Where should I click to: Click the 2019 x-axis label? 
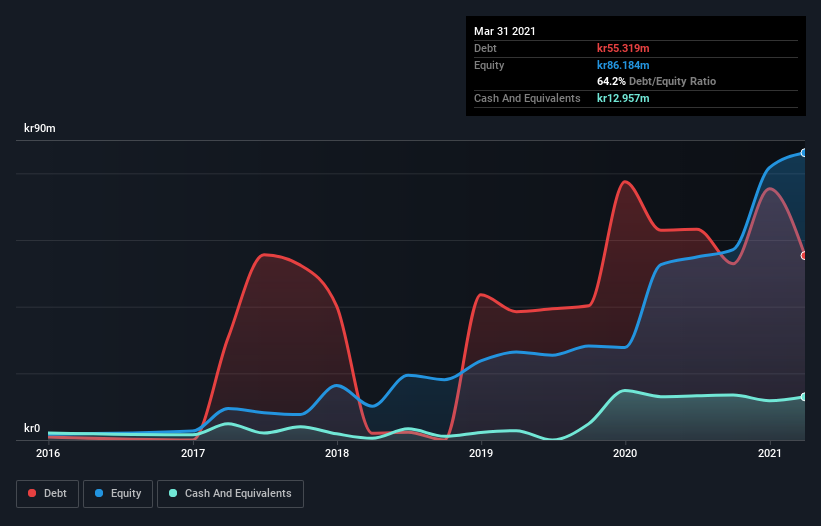[481, 453]
